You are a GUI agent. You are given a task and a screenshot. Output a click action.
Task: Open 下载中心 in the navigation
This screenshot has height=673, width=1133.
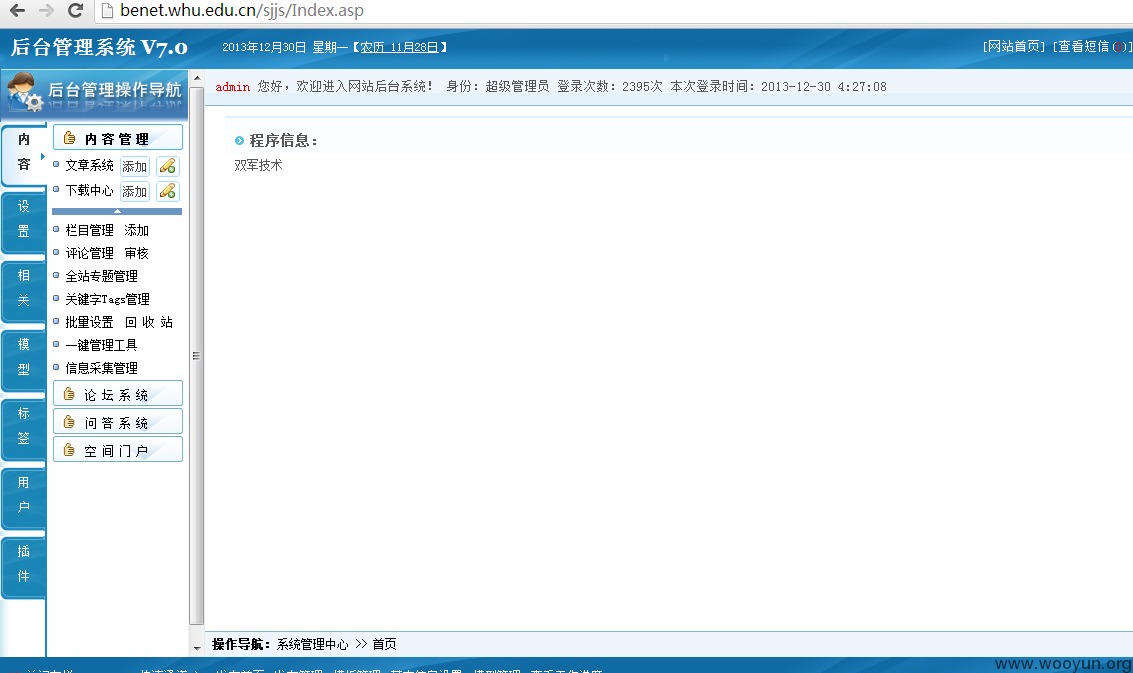point(89,190)
